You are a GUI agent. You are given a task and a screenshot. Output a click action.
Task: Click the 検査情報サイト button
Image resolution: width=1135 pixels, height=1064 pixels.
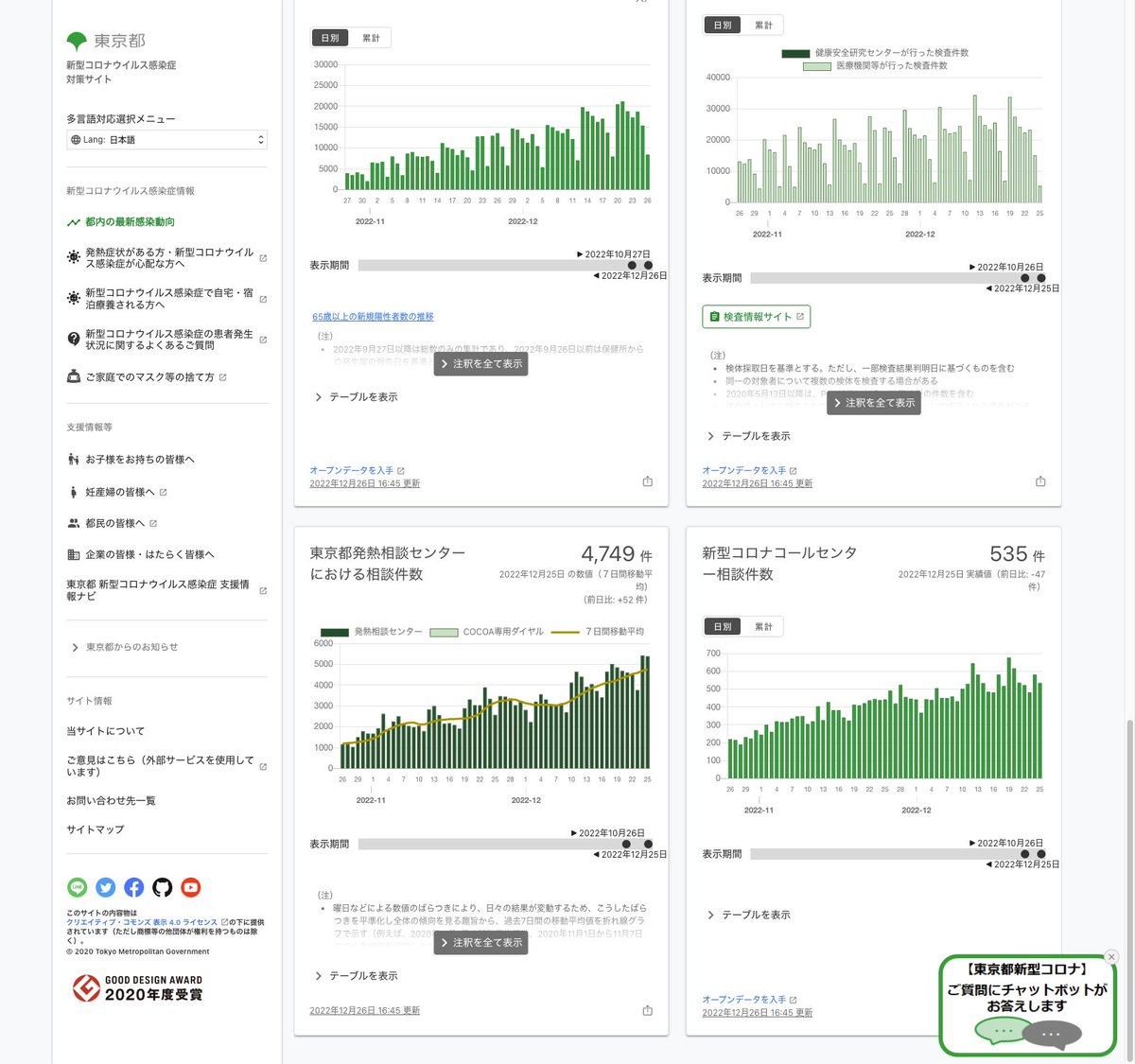(x=757, y=317)
